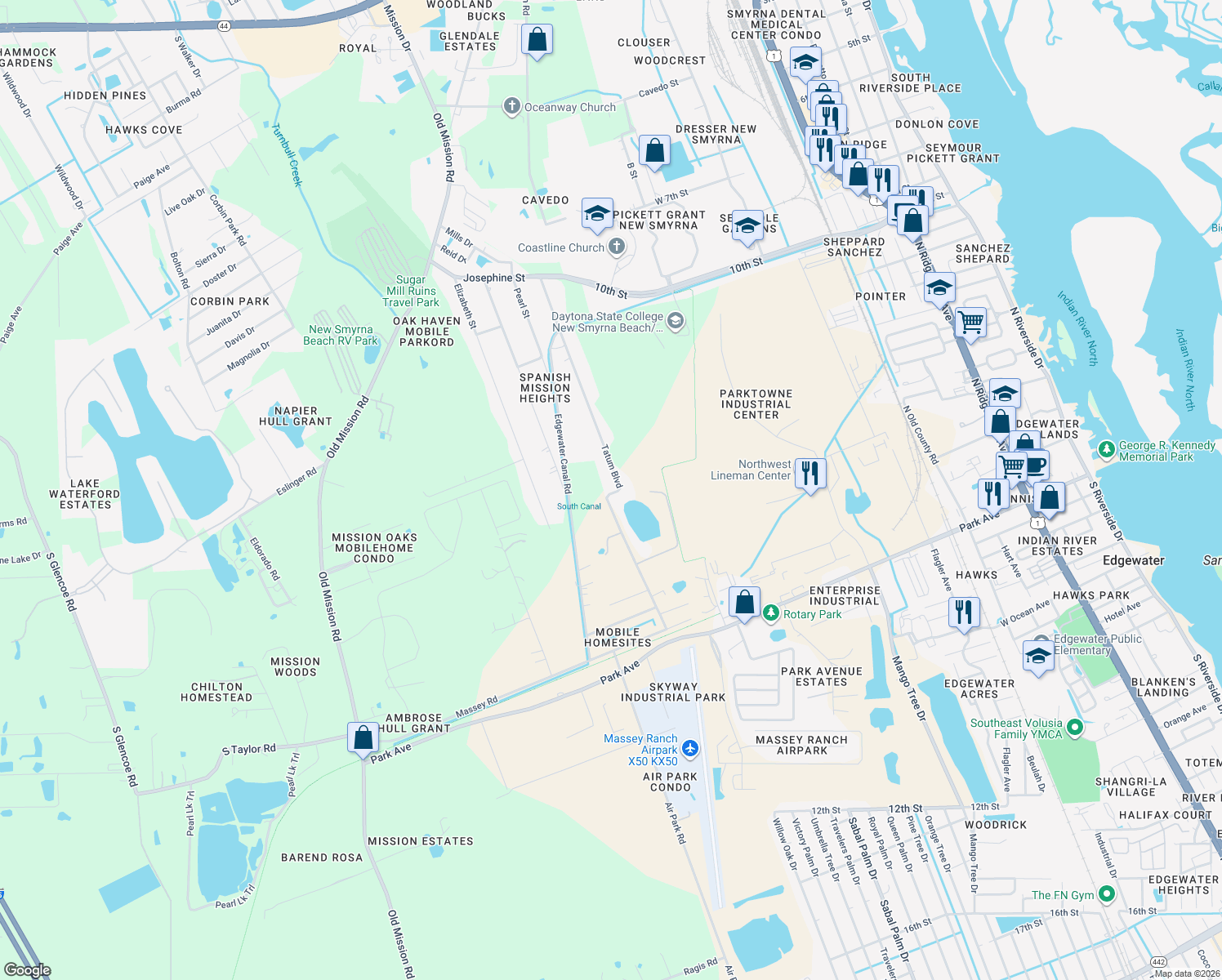
Task: Click the shopping bag marker near S Taylor Rd
Action: [x=363, y=736]
